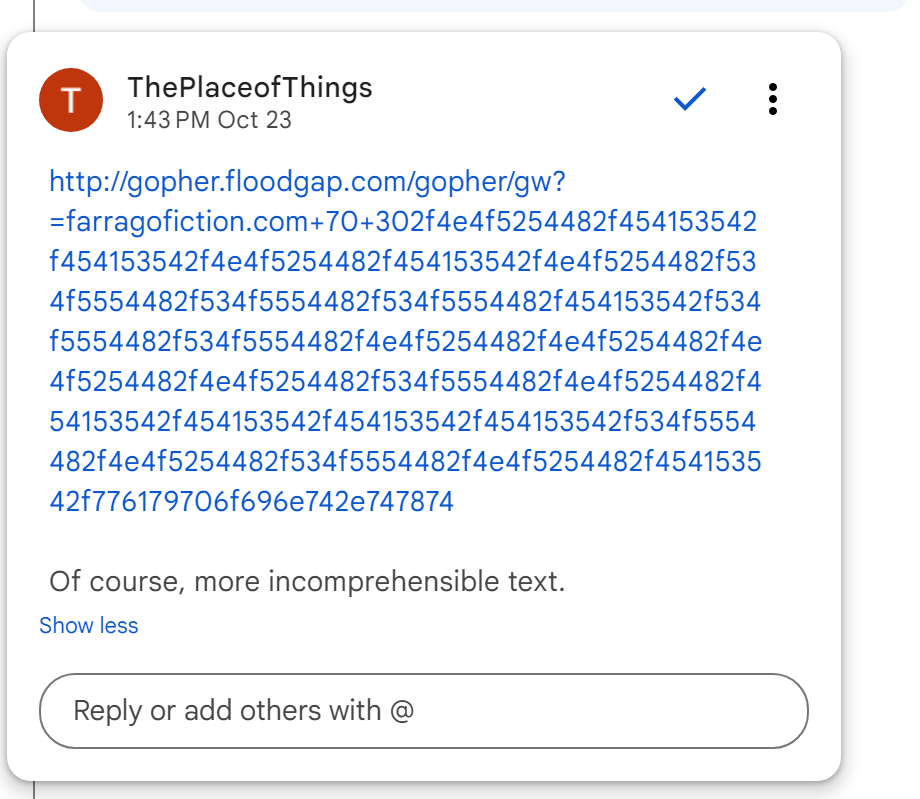This screenshot has width=920, height=799.
Task: Click link line starting with f5554482f534f5554482f4e4f
Action: 405,342
